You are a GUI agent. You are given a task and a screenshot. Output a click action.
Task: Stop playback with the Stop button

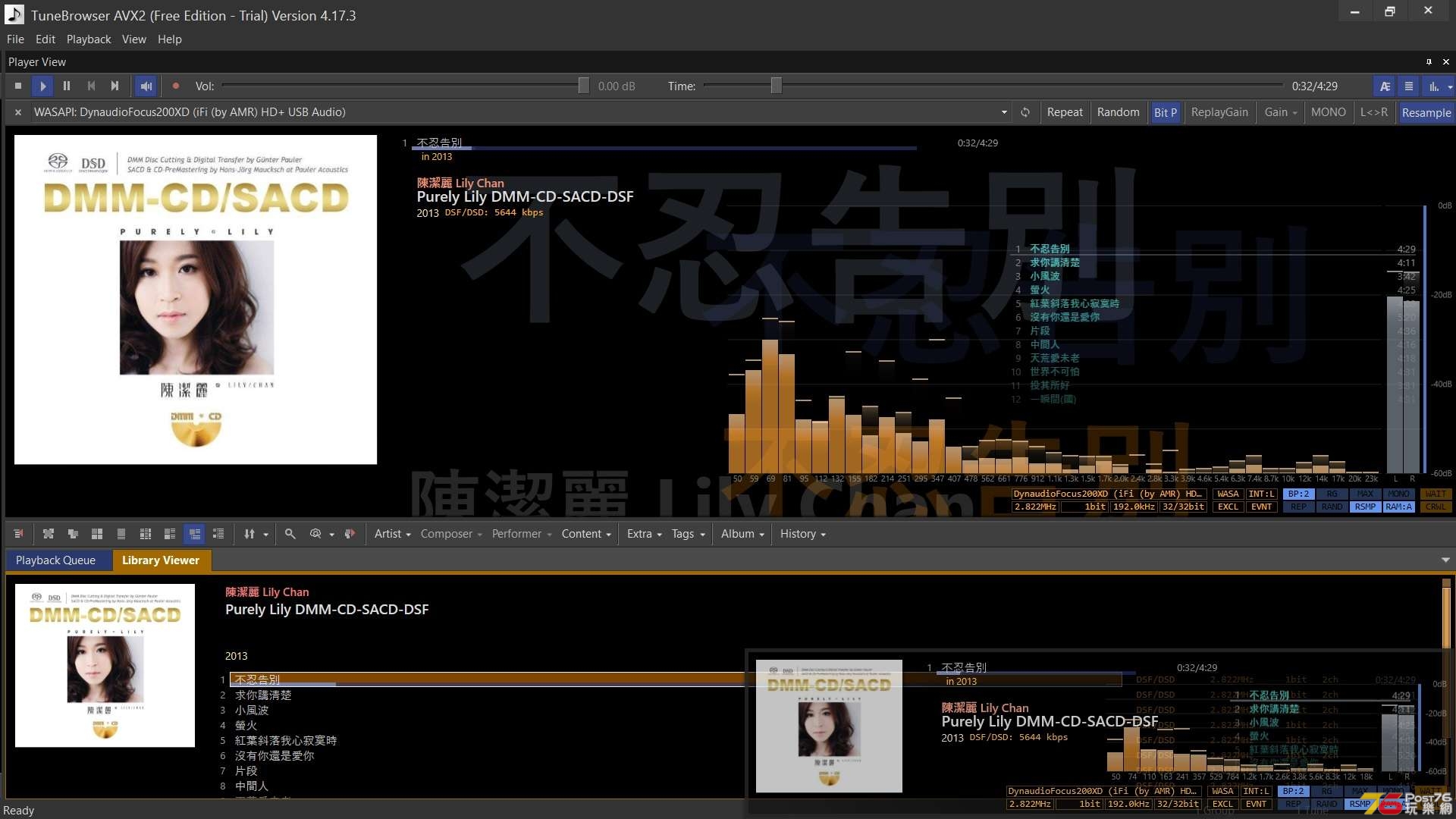tap(18, 86)
